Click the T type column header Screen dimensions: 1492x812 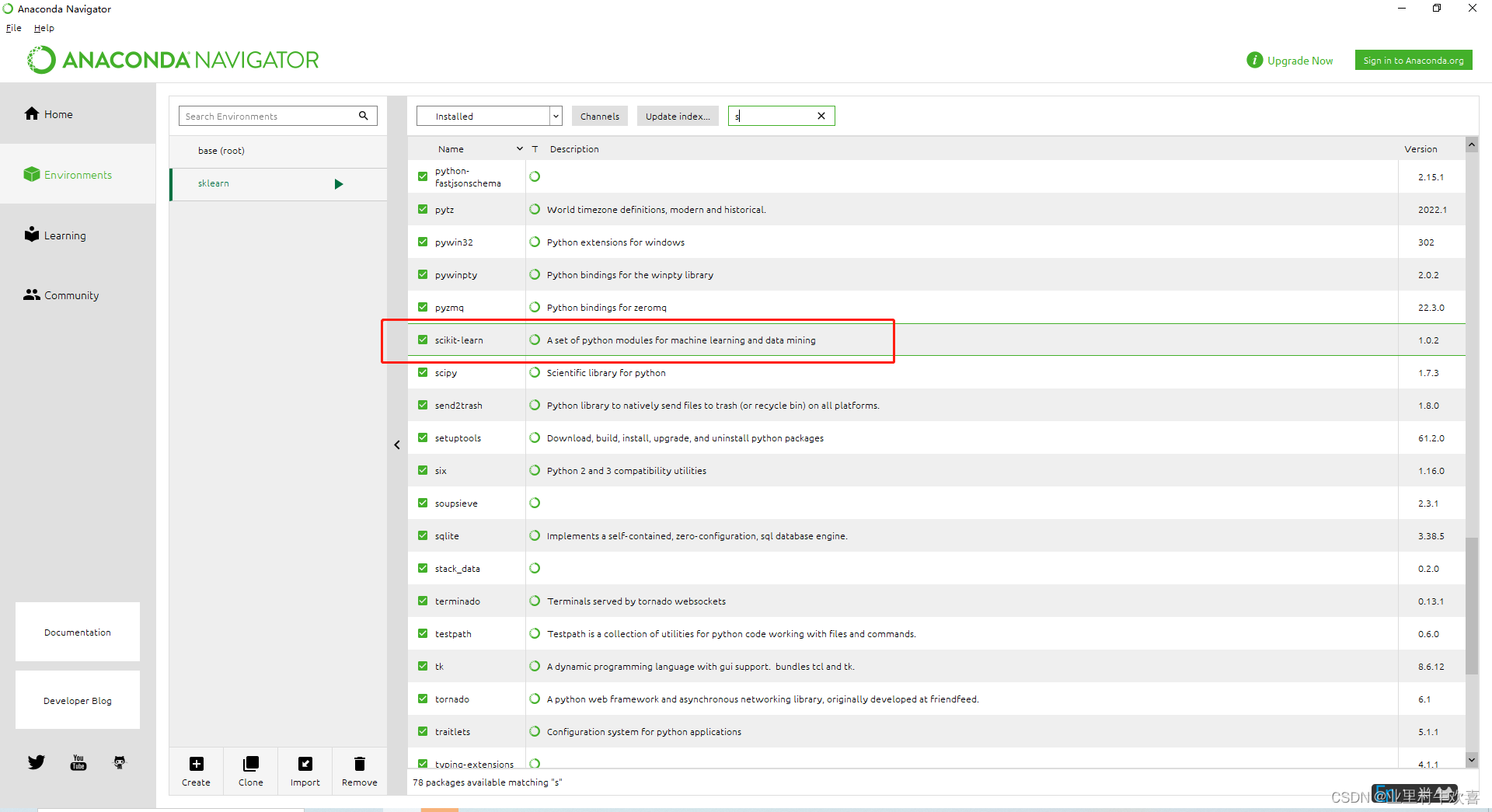[535, 149]
